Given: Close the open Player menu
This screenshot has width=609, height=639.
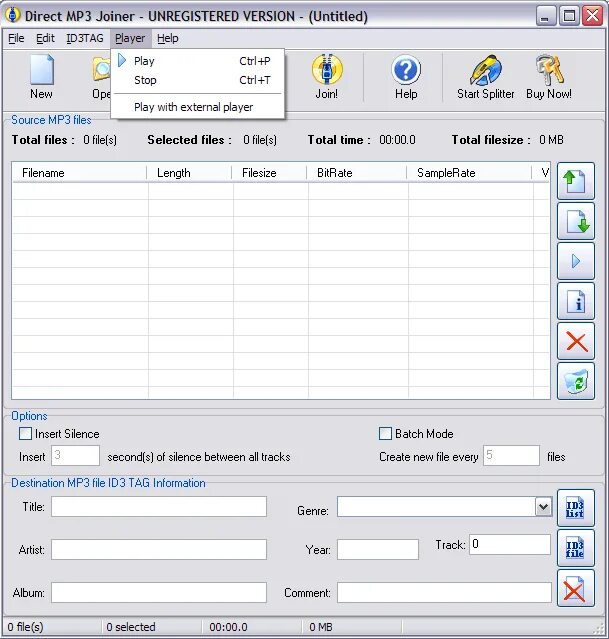Looking at the screenshot, I should click(130, 38).
